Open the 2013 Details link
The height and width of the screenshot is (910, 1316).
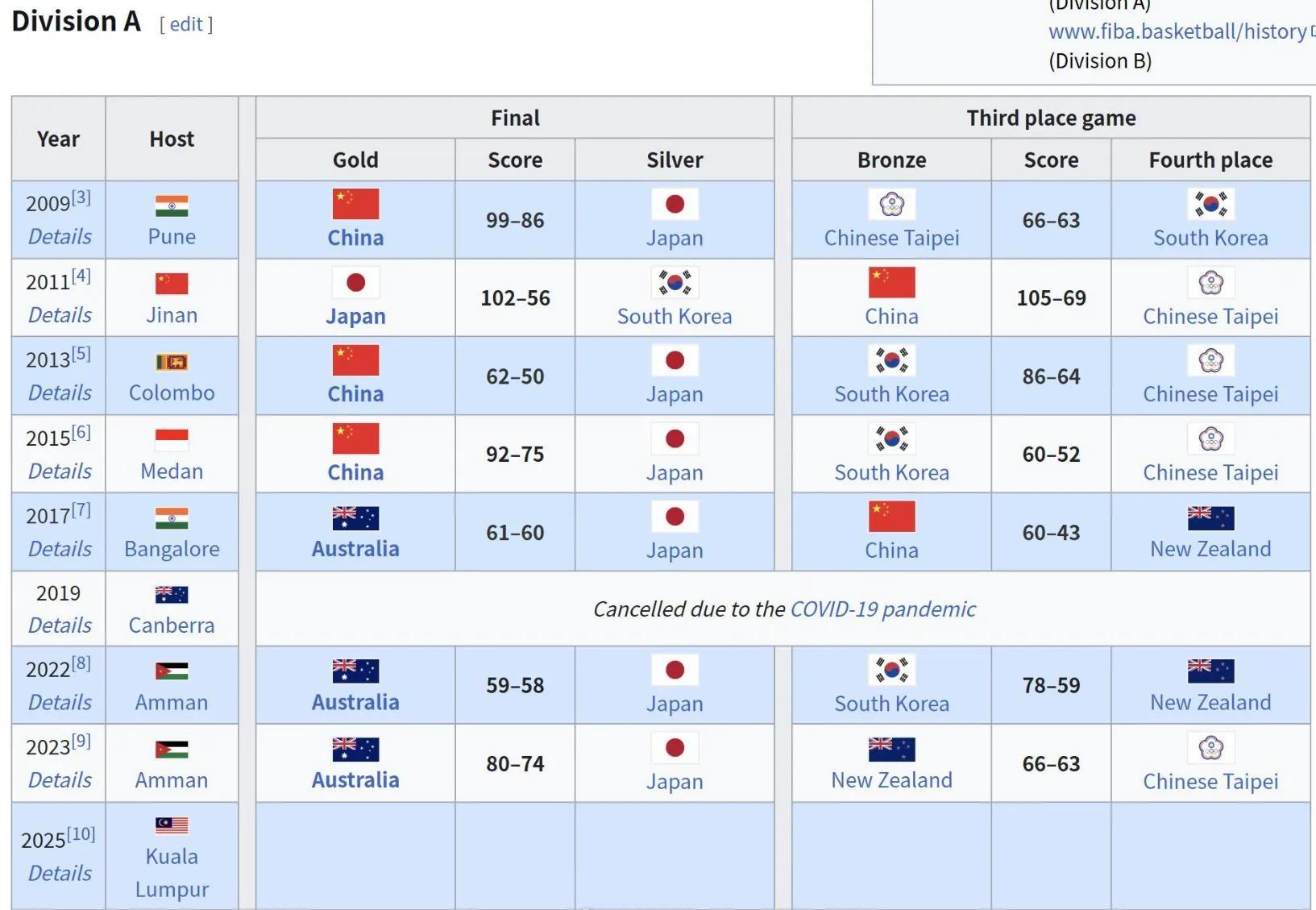pyautogui.click(x=60, y=393)
